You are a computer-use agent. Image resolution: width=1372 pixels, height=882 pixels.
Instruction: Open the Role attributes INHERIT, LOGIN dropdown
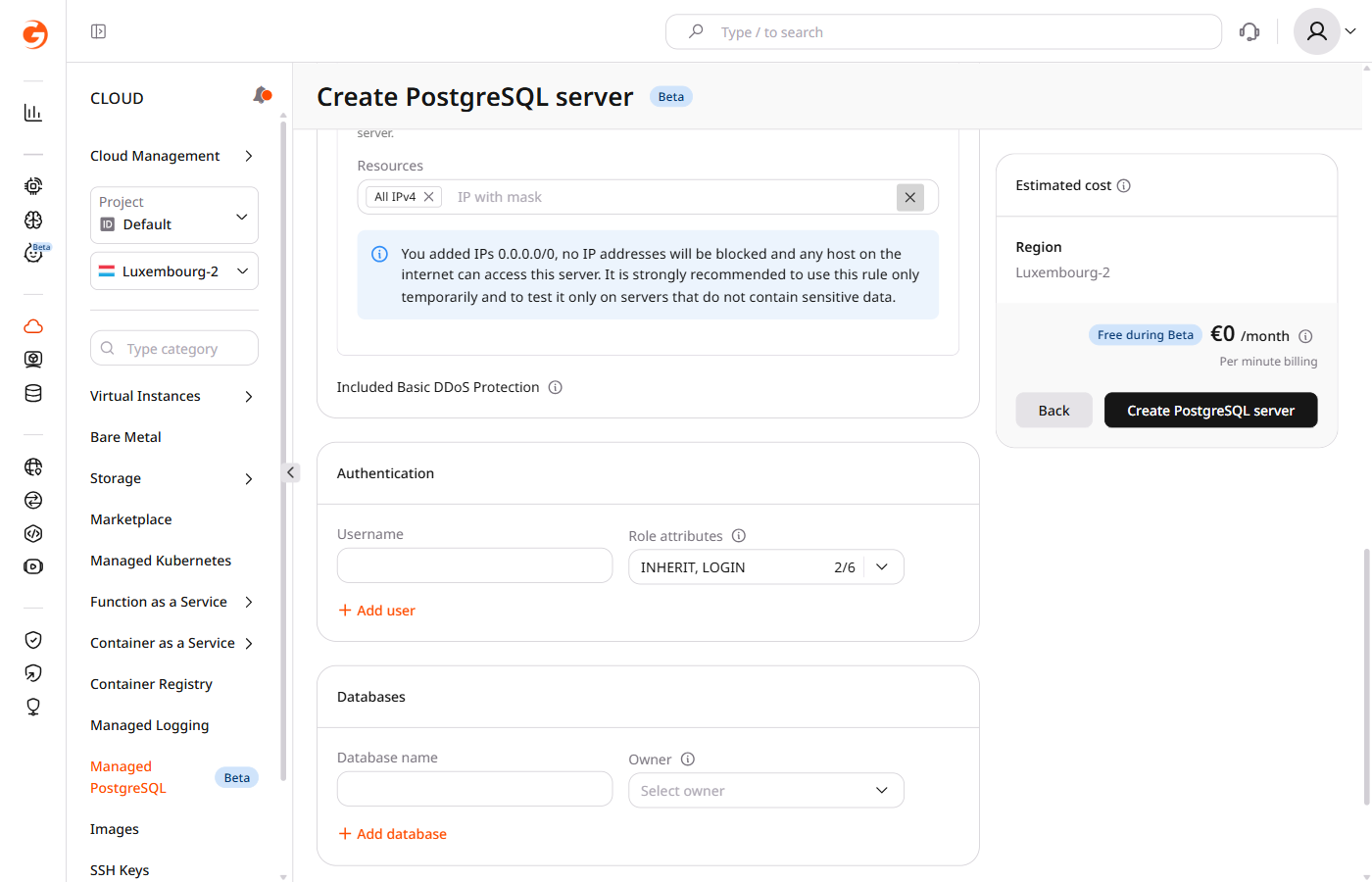pos(766,567)
